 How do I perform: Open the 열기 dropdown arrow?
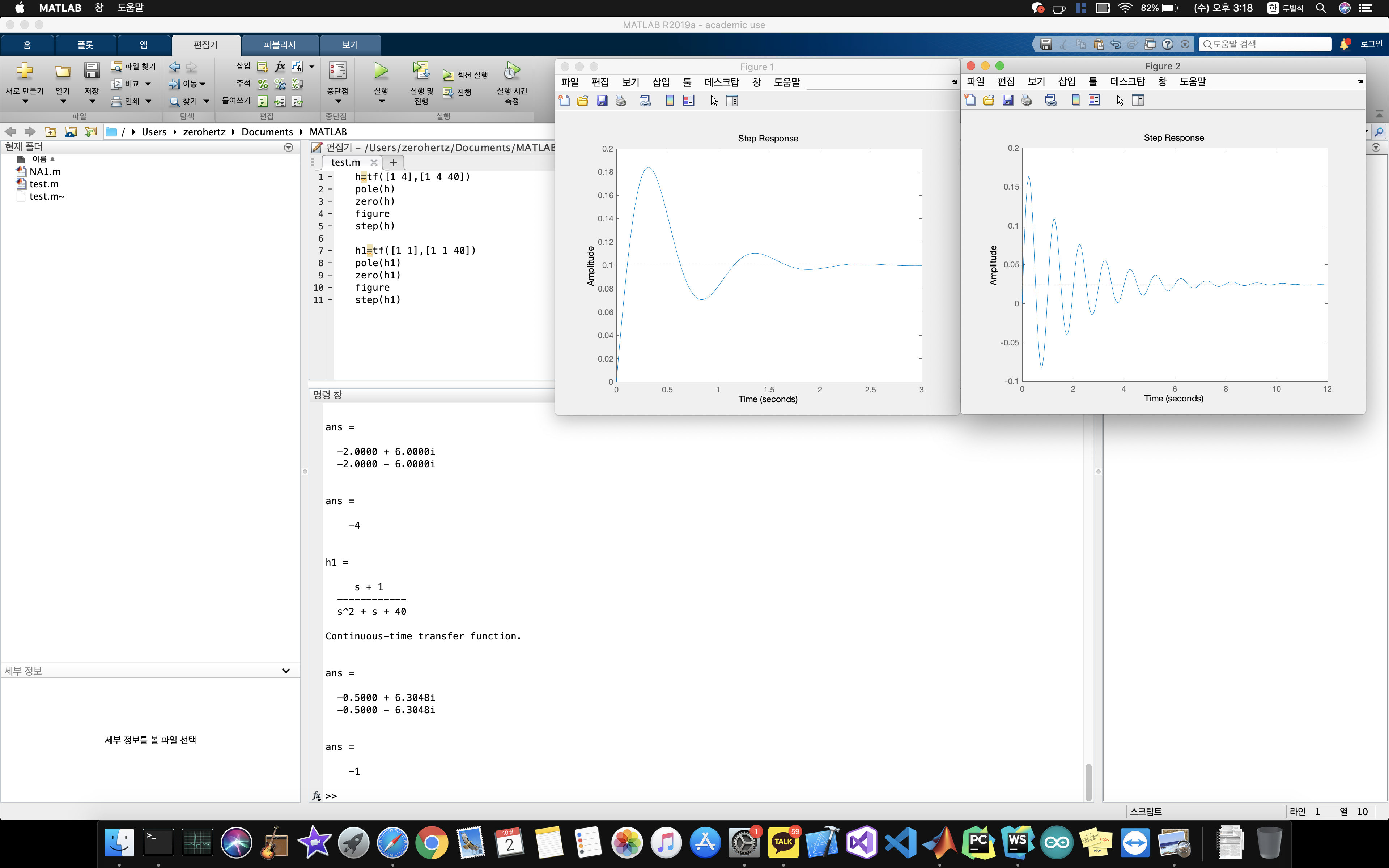(x=63, y=102)
